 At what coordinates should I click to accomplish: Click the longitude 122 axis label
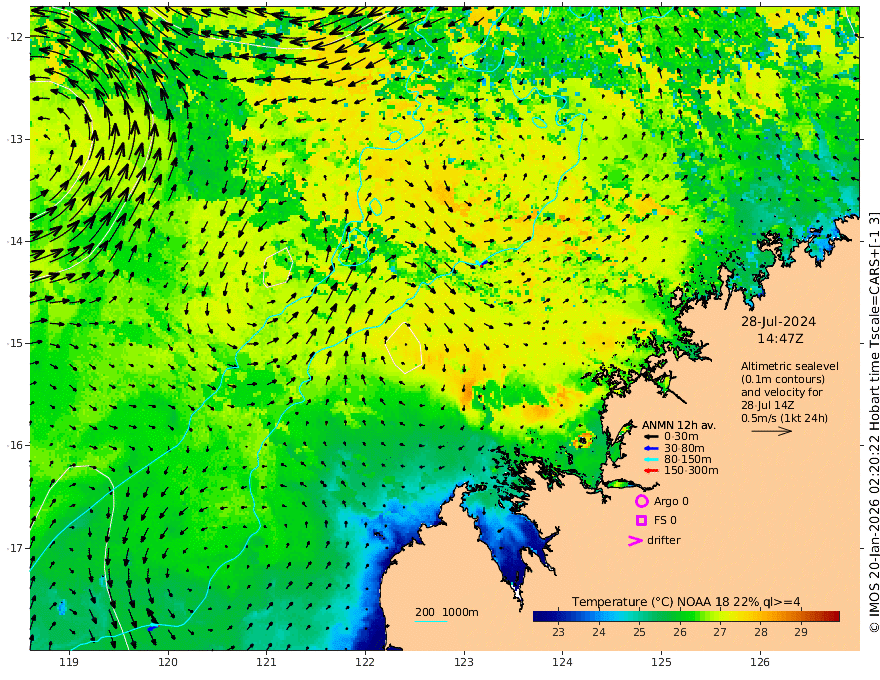pyautogui.click(x=365, y=663)
